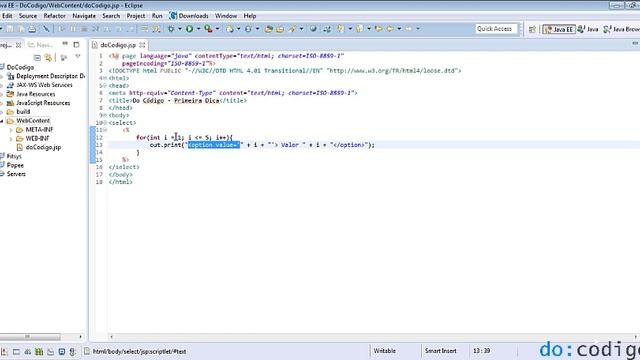
Task: Switch to the Navigator view tab
Action: coord(40,45)
